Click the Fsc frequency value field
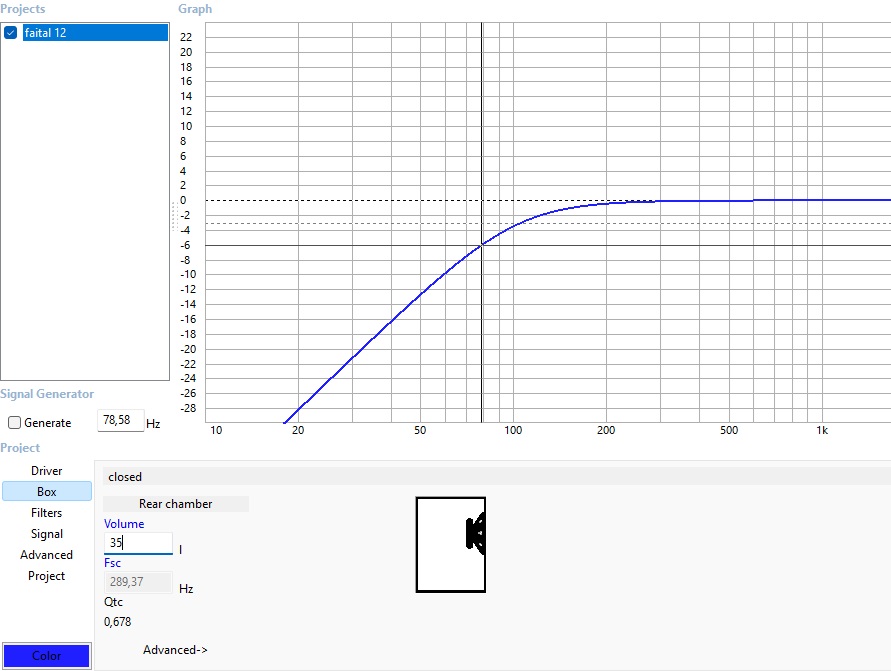The width and height of the screenshot is (891, 671). click(138, 582)
